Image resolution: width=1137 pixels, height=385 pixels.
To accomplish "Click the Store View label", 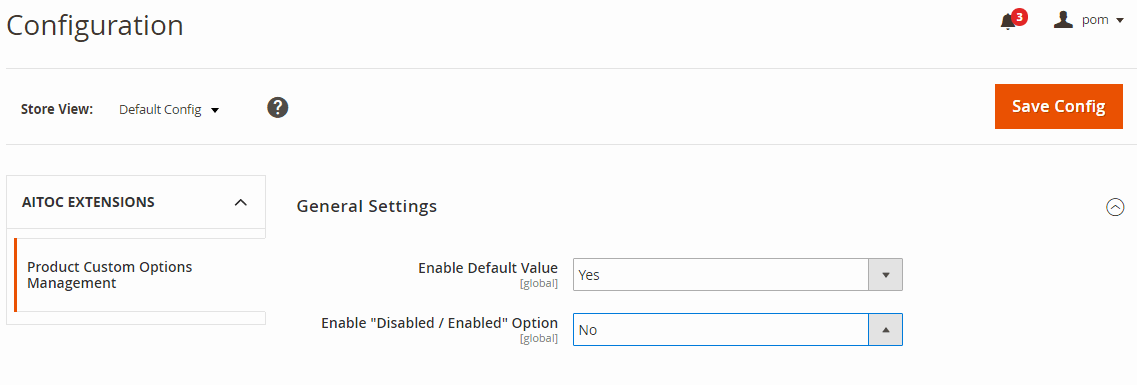I will [x=57, y=110].
